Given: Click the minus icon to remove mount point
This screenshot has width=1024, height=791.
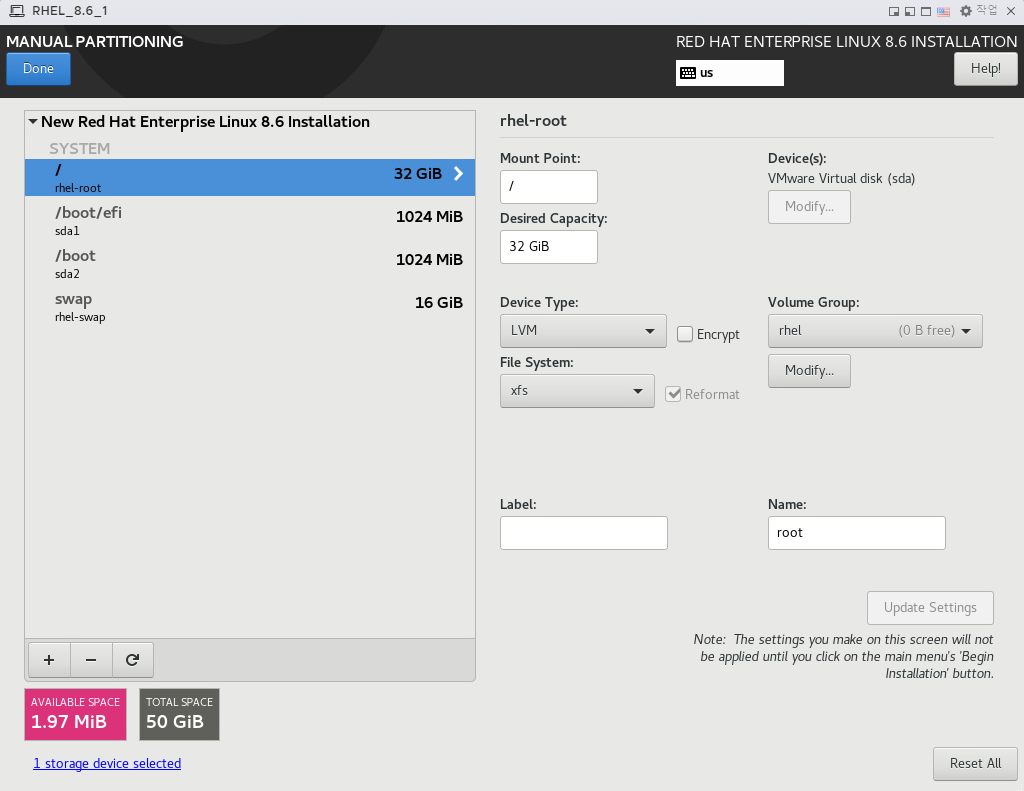Looking at the screenshot, I should coord(91,660).
